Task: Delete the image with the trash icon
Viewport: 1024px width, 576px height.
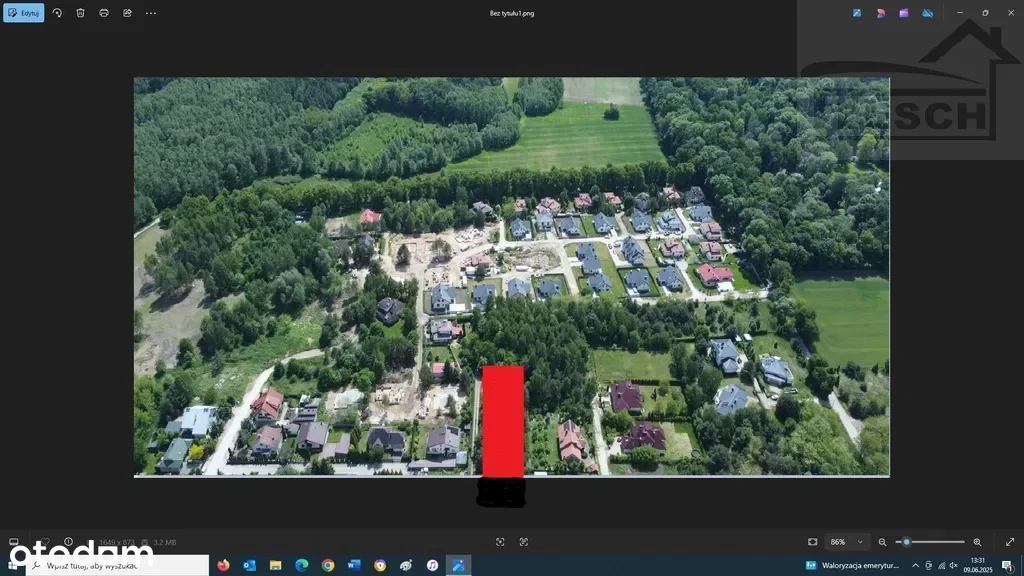Action: click(x=81, y=13)
